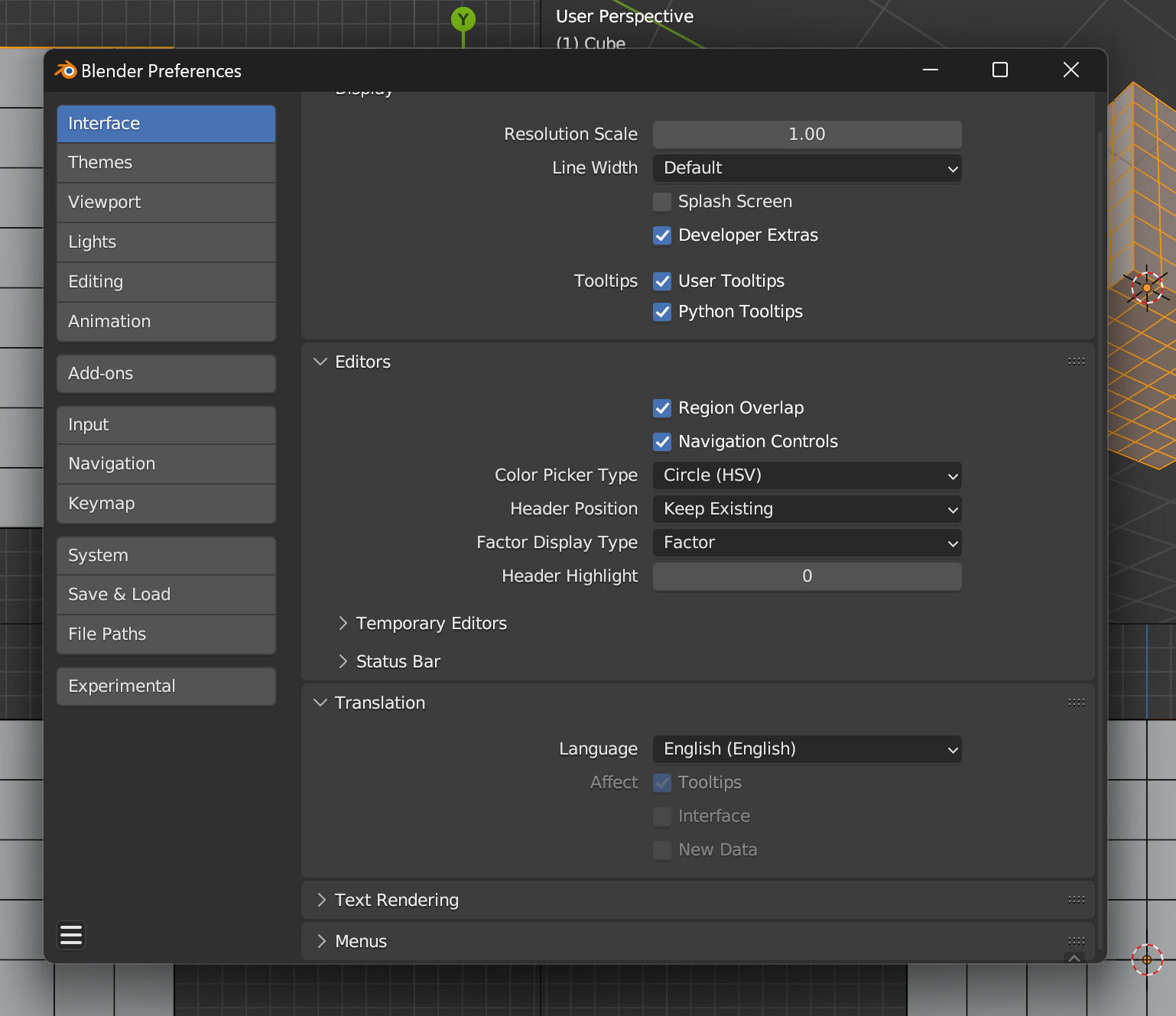The width and height of the screenshot is (1176, 1016).
Task: Go to Input preferences
Action: pyautogui.click(x=166, y=425)
